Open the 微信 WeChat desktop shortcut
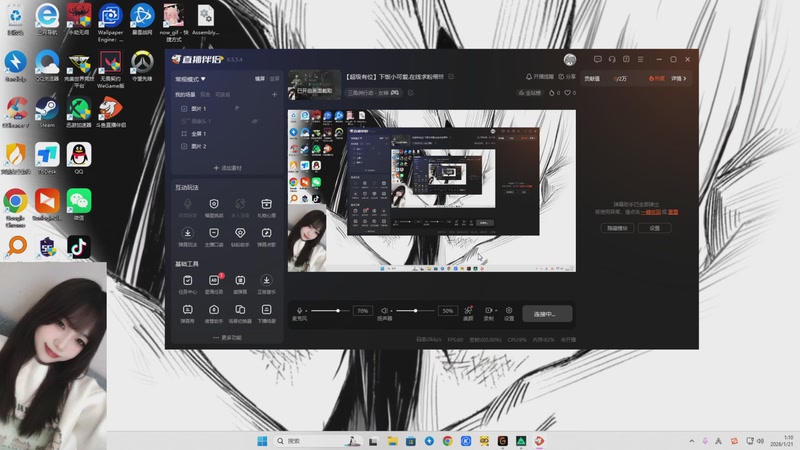800x450 pixels. [79, 205]
